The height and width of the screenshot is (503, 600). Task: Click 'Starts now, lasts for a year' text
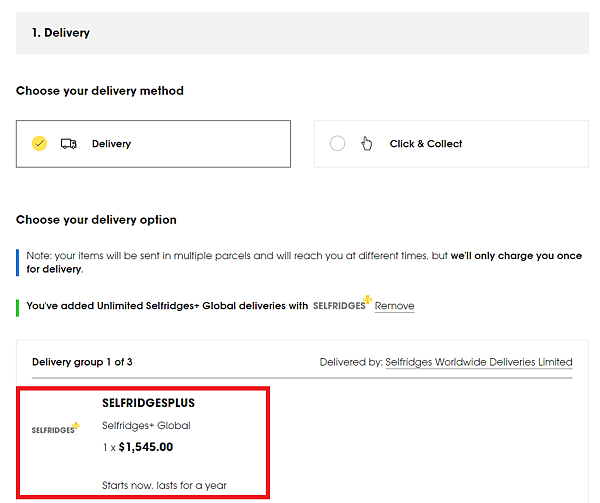pos(164,485)
